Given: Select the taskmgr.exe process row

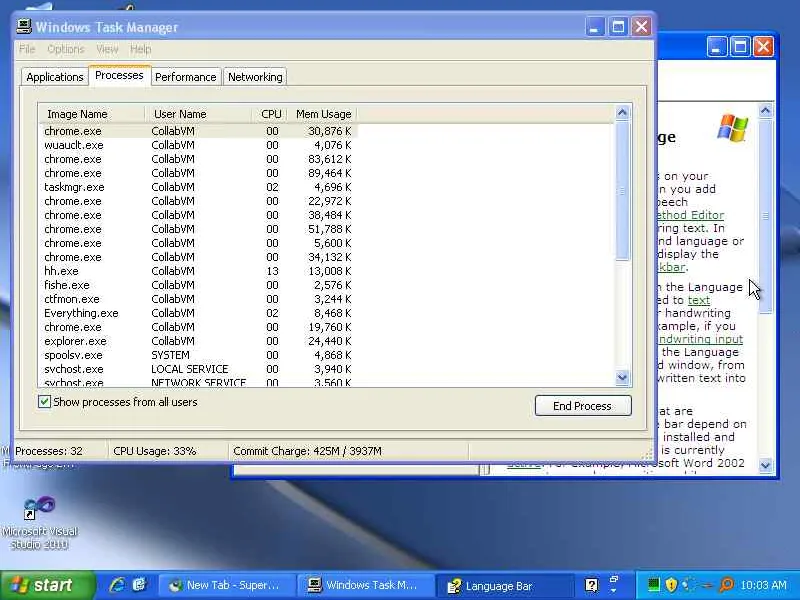Looking at the screenshot, I should click(198, 187).
